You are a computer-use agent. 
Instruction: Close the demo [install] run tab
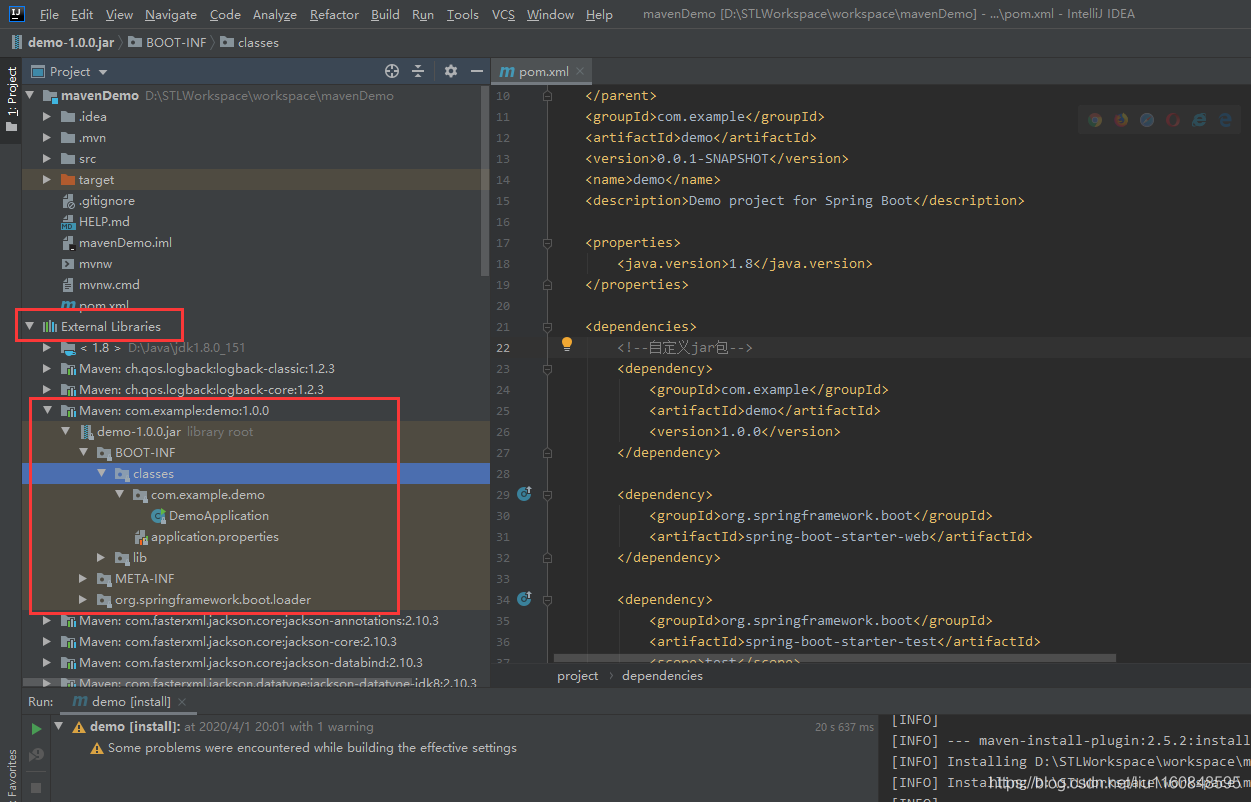[181, 702]
